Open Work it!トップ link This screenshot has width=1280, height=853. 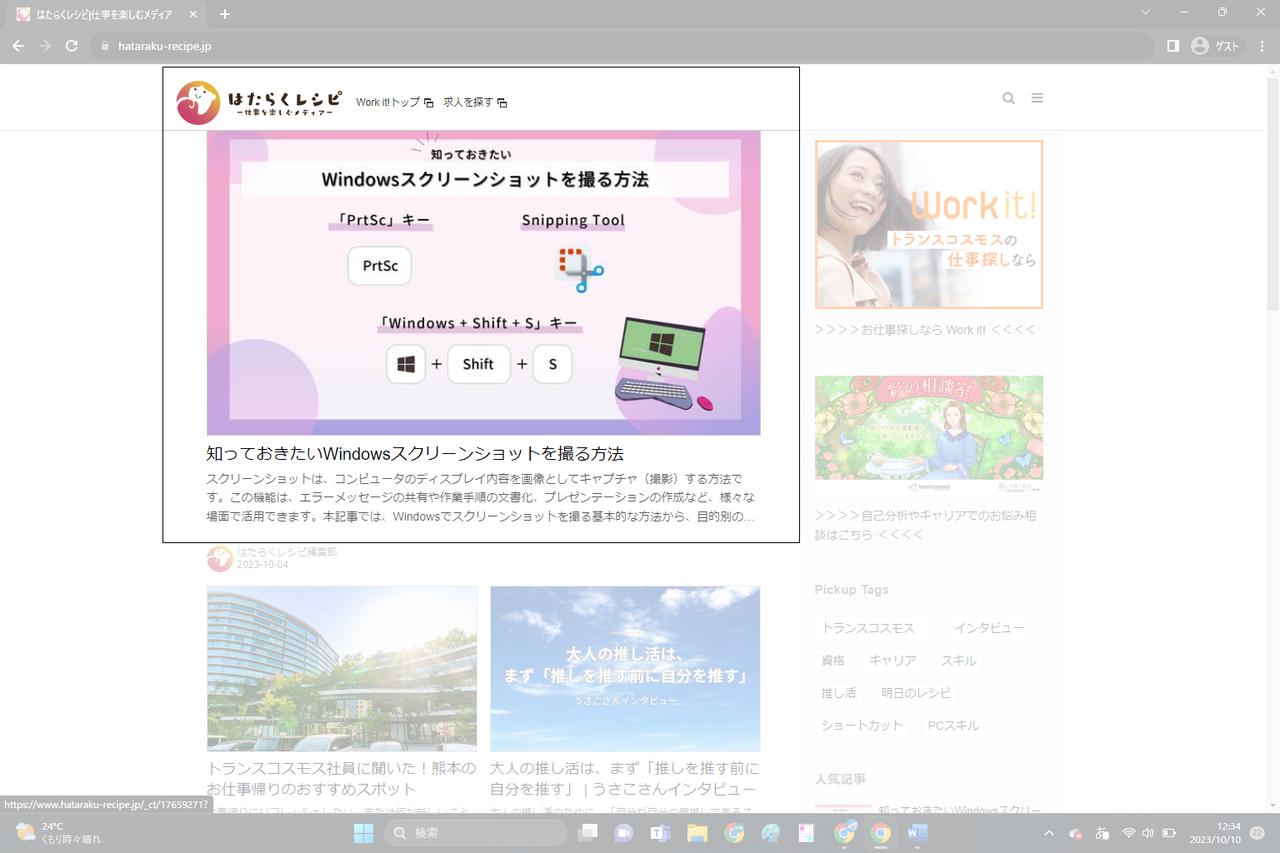[x=394, y=102]
